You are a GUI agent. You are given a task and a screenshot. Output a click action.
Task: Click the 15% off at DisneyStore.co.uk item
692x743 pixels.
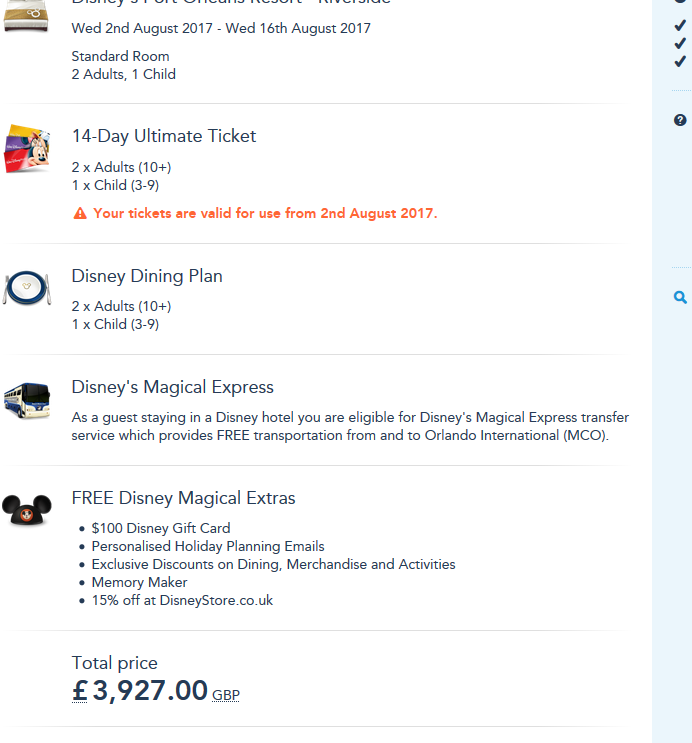[x=182, y=600]
